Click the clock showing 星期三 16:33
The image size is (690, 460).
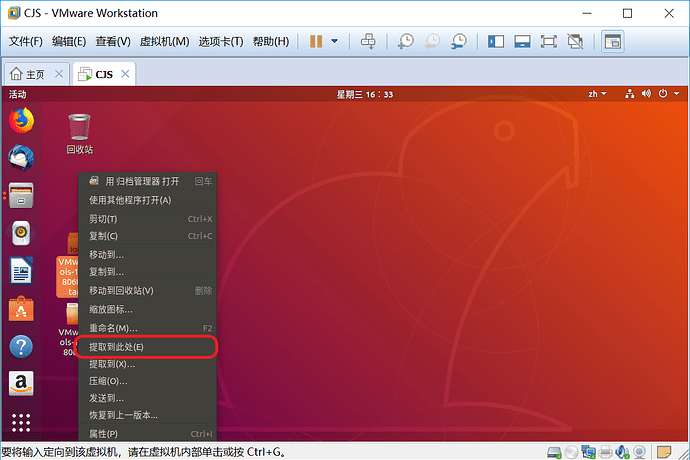[x=365, y=94]
